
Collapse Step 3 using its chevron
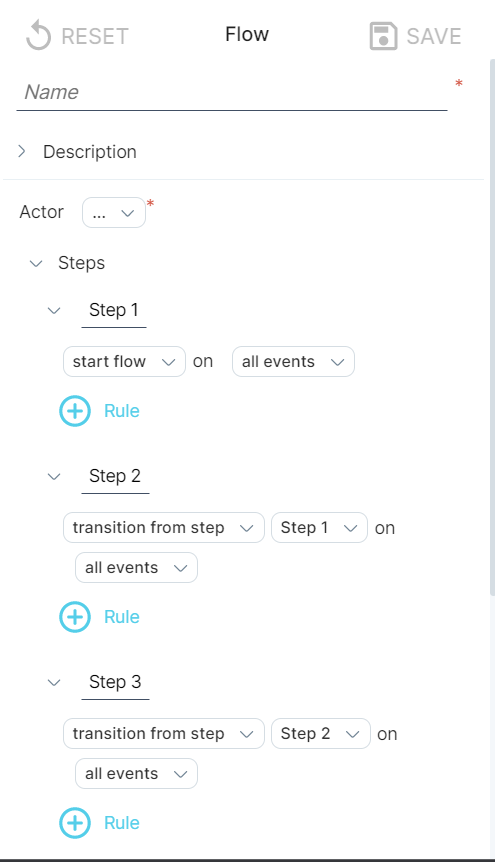[x=54, y=683]
